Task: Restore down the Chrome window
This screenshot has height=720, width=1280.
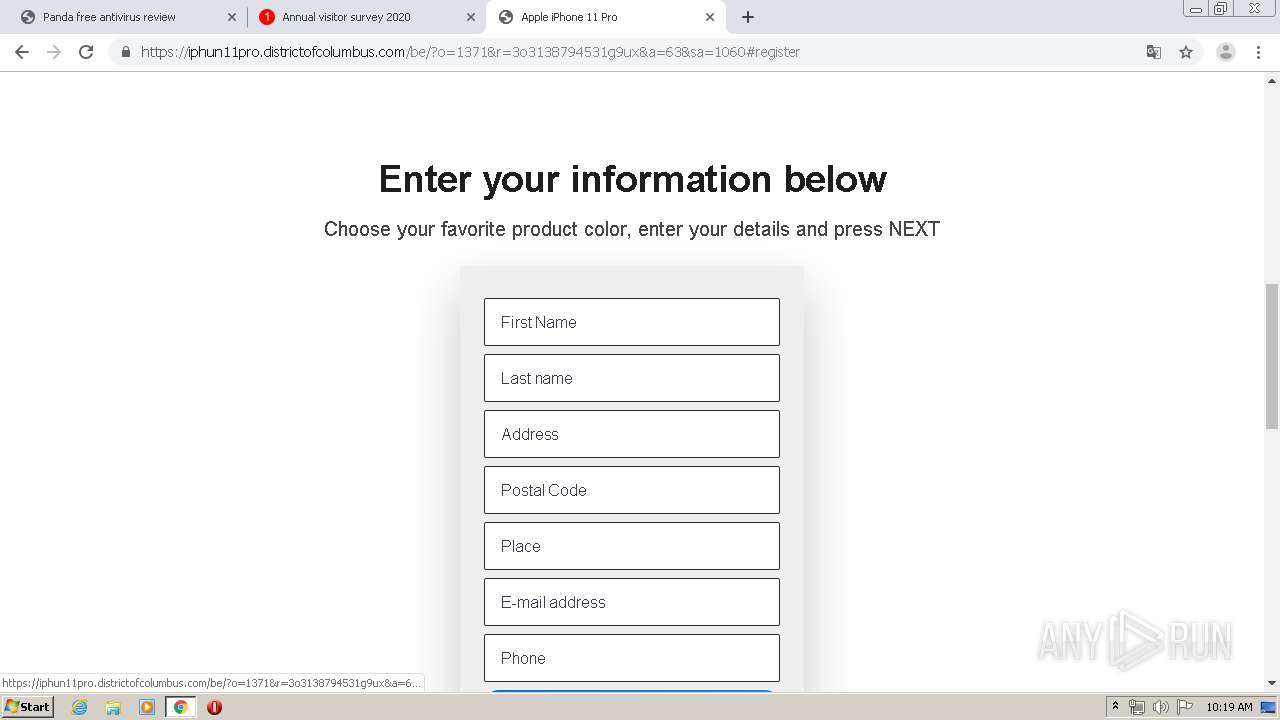Action: pos(1221,8)
